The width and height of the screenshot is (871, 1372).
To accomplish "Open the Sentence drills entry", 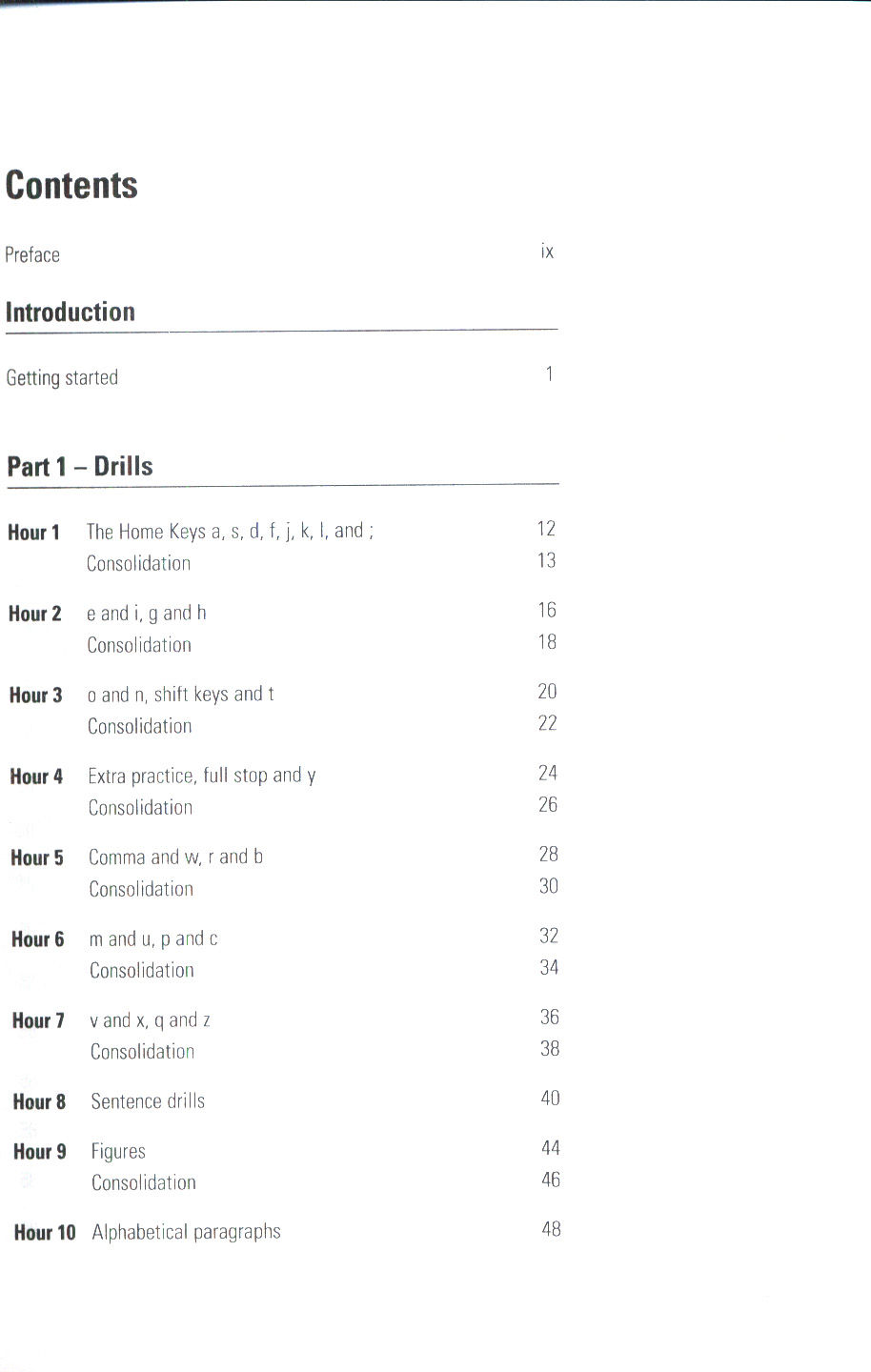I will (148, 1101).
